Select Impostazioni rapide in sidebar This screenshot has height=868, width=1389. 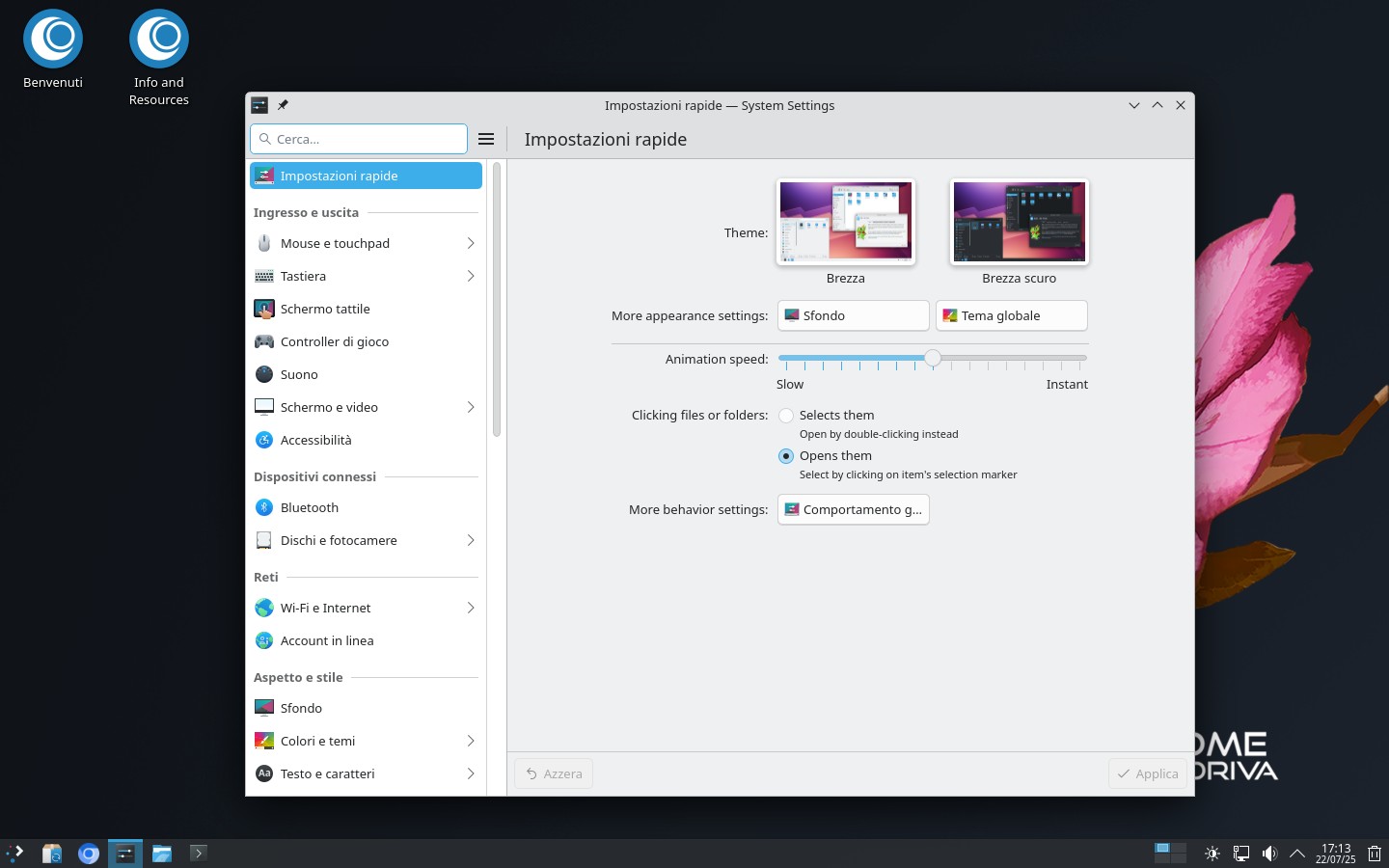click(x=365, y=176)
